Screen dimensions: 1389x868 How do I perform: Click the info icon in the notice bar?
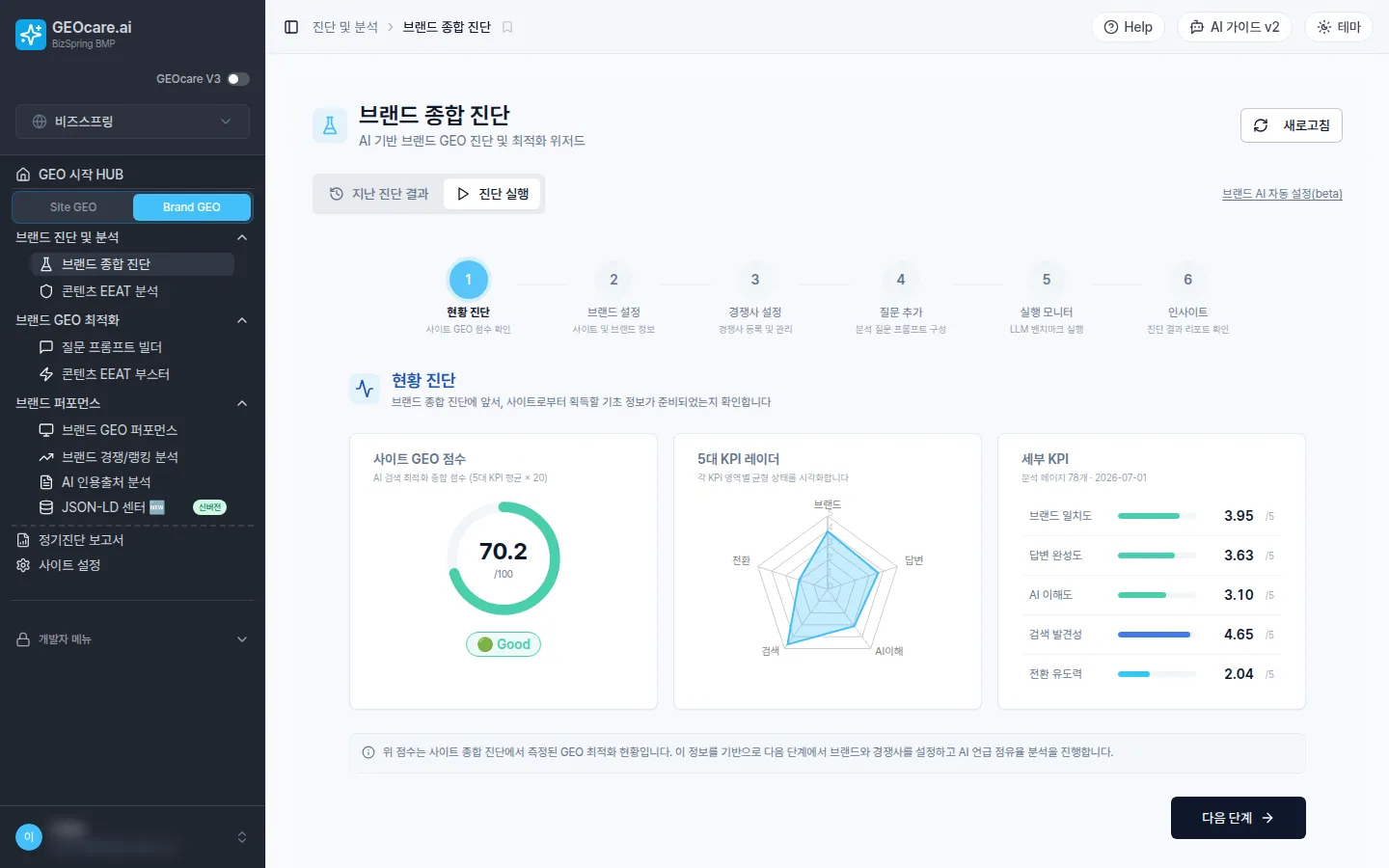(x=368, y=752)
